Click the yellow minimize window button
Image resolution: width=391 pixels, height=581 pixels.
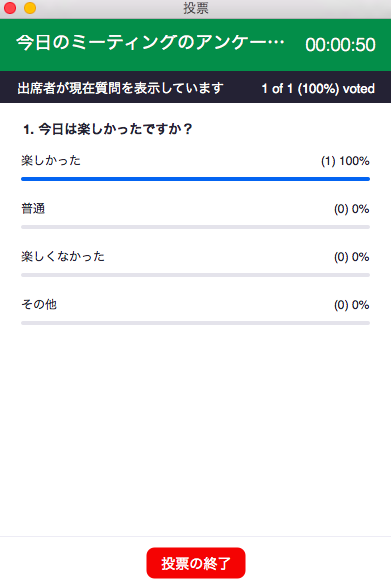30,8
